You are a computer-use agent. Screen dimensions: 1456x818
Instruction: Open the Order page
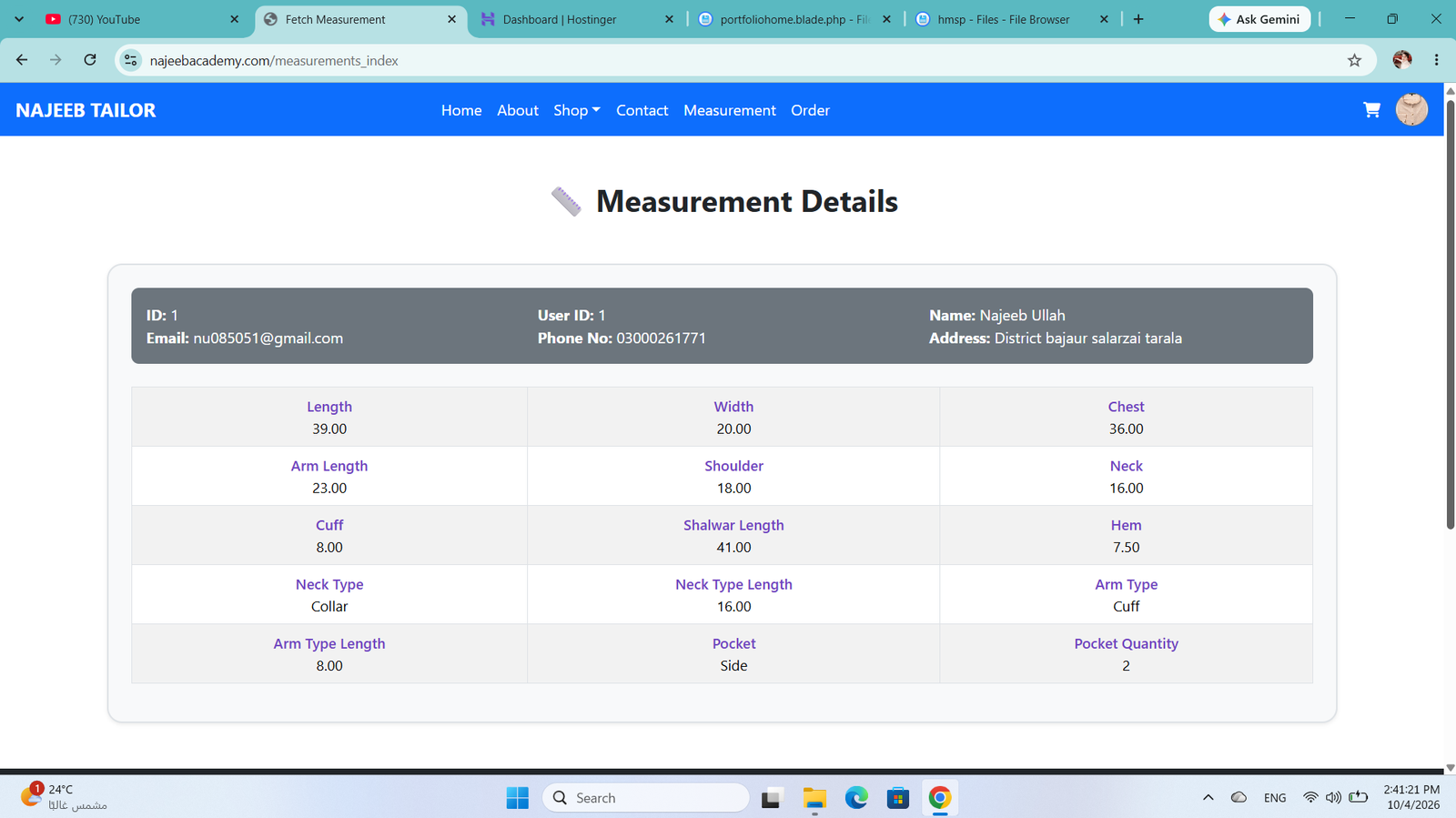810,110
